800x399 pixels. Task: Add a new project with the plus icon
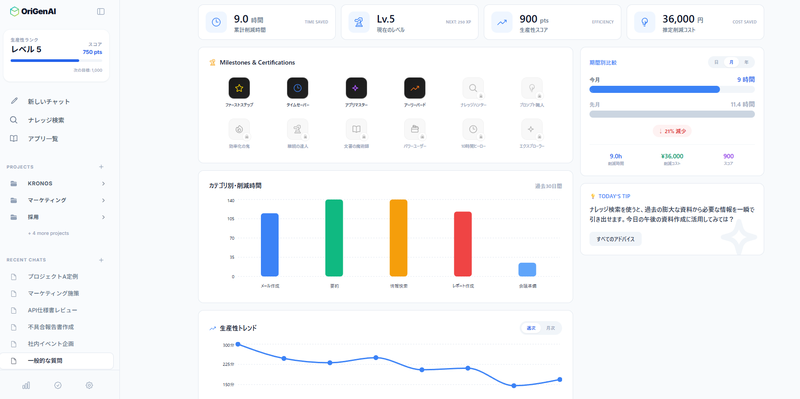[101, 167]
